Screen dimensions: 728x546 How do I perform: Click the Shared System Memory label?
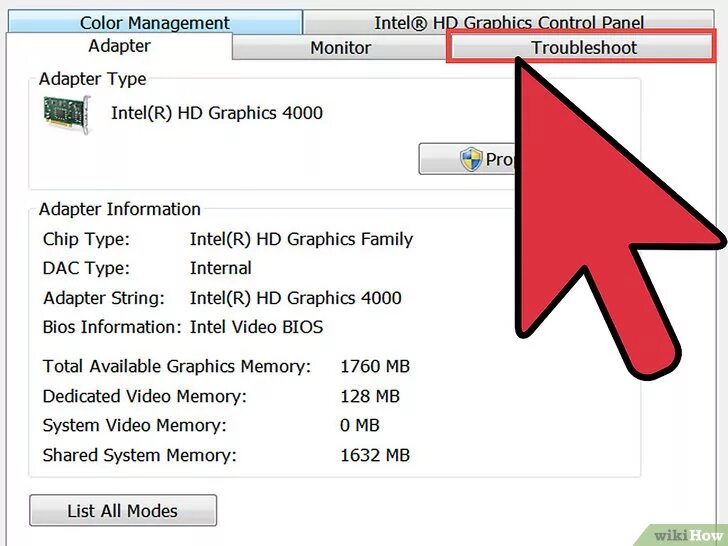[x=139, y=455]
